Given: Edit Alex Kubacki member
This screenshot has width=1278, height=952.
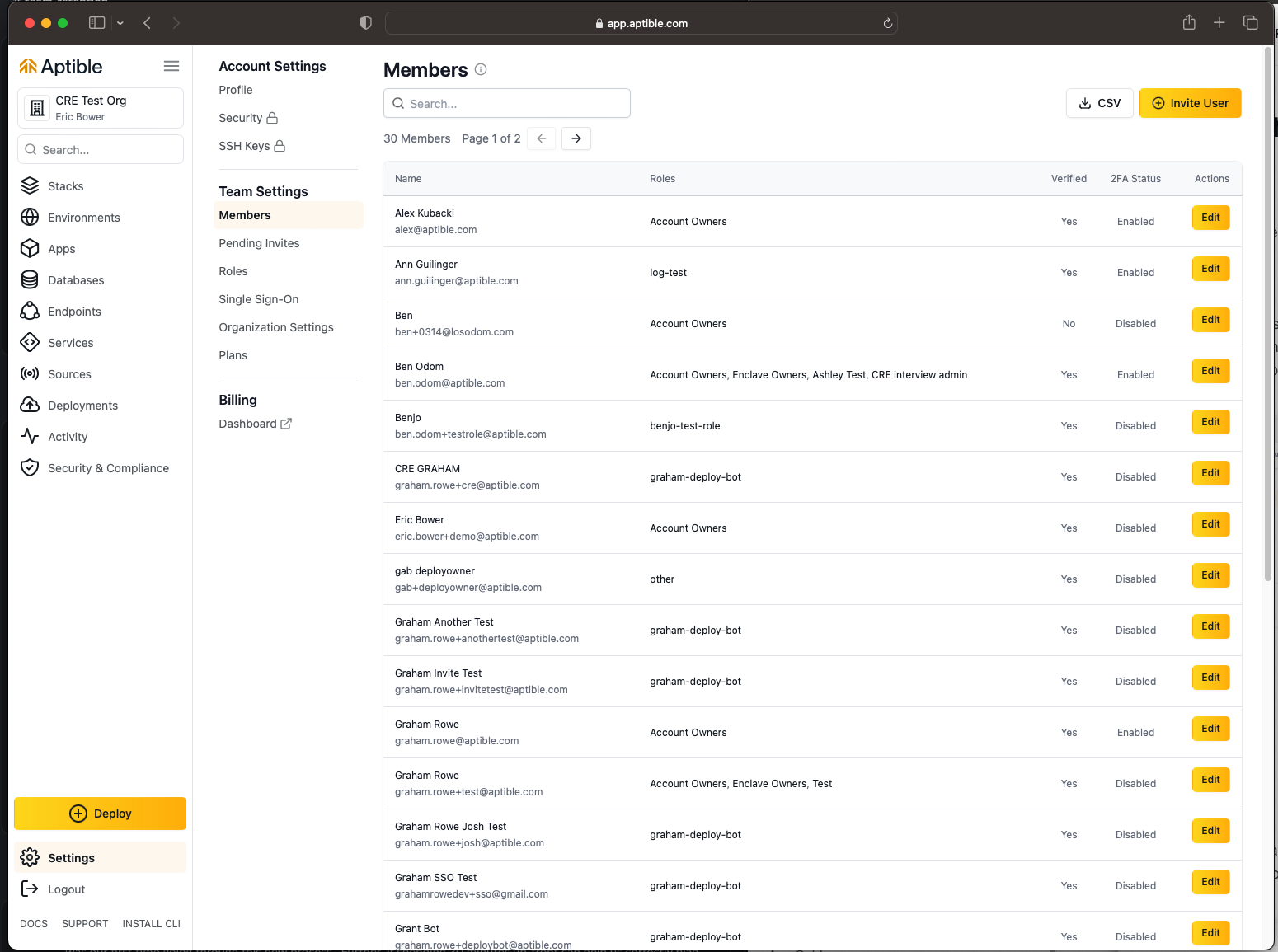Looking at the screenshot, I should pos(1211,218).
